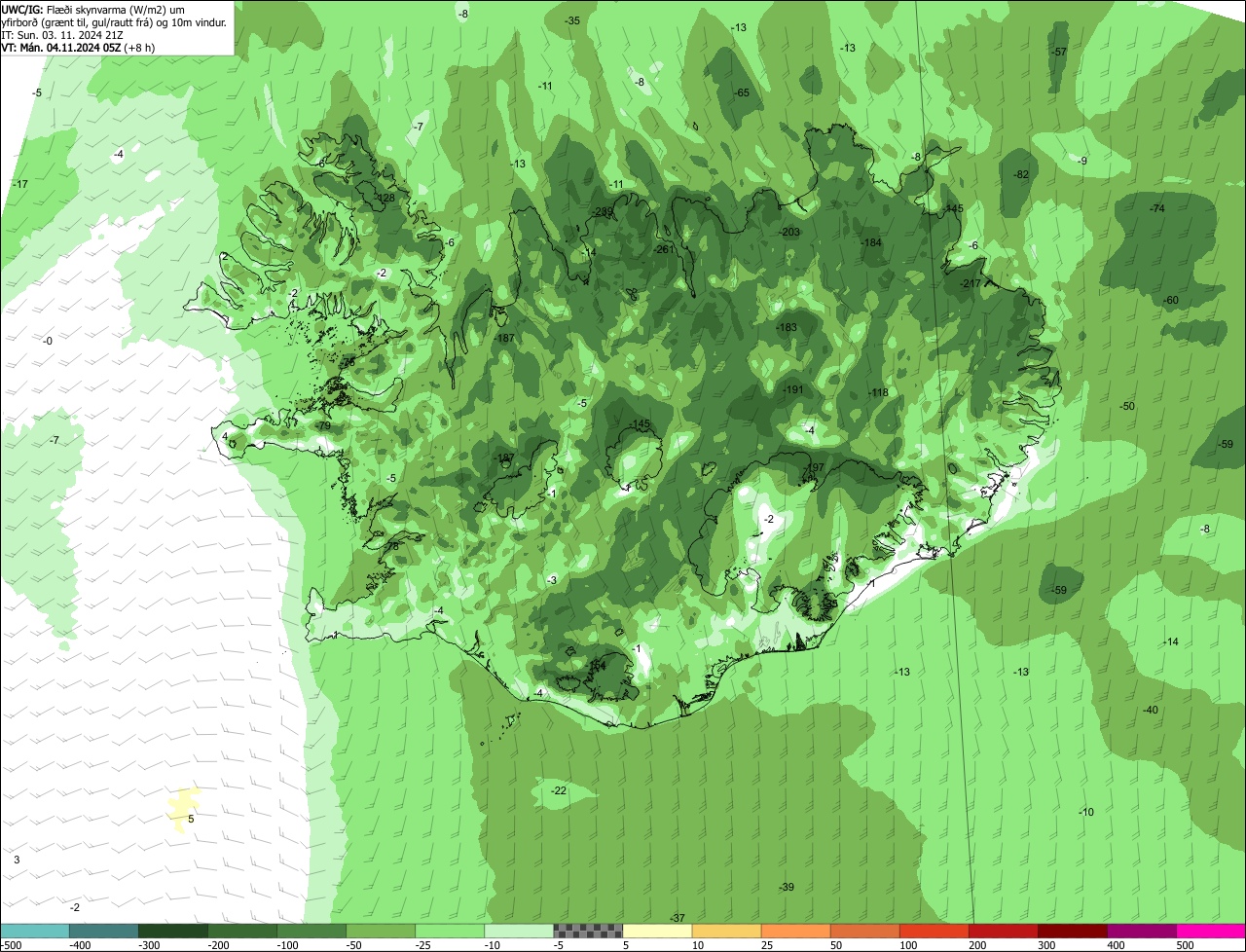Click the initial time 'IT: Sun. 03. 11. 2024 21Z'
This screenshot has width=1246, height=952.
click(62, 34)
